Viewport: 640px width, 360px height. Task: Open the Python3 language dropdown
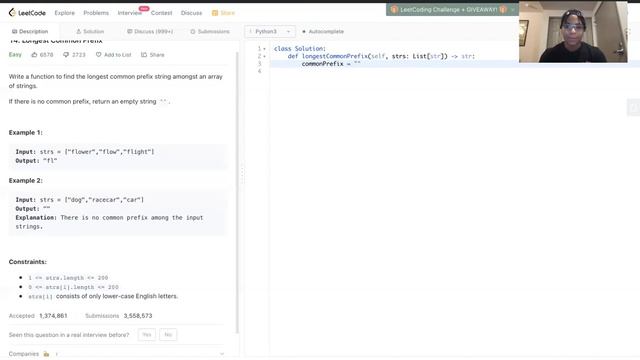pos(270,31)
